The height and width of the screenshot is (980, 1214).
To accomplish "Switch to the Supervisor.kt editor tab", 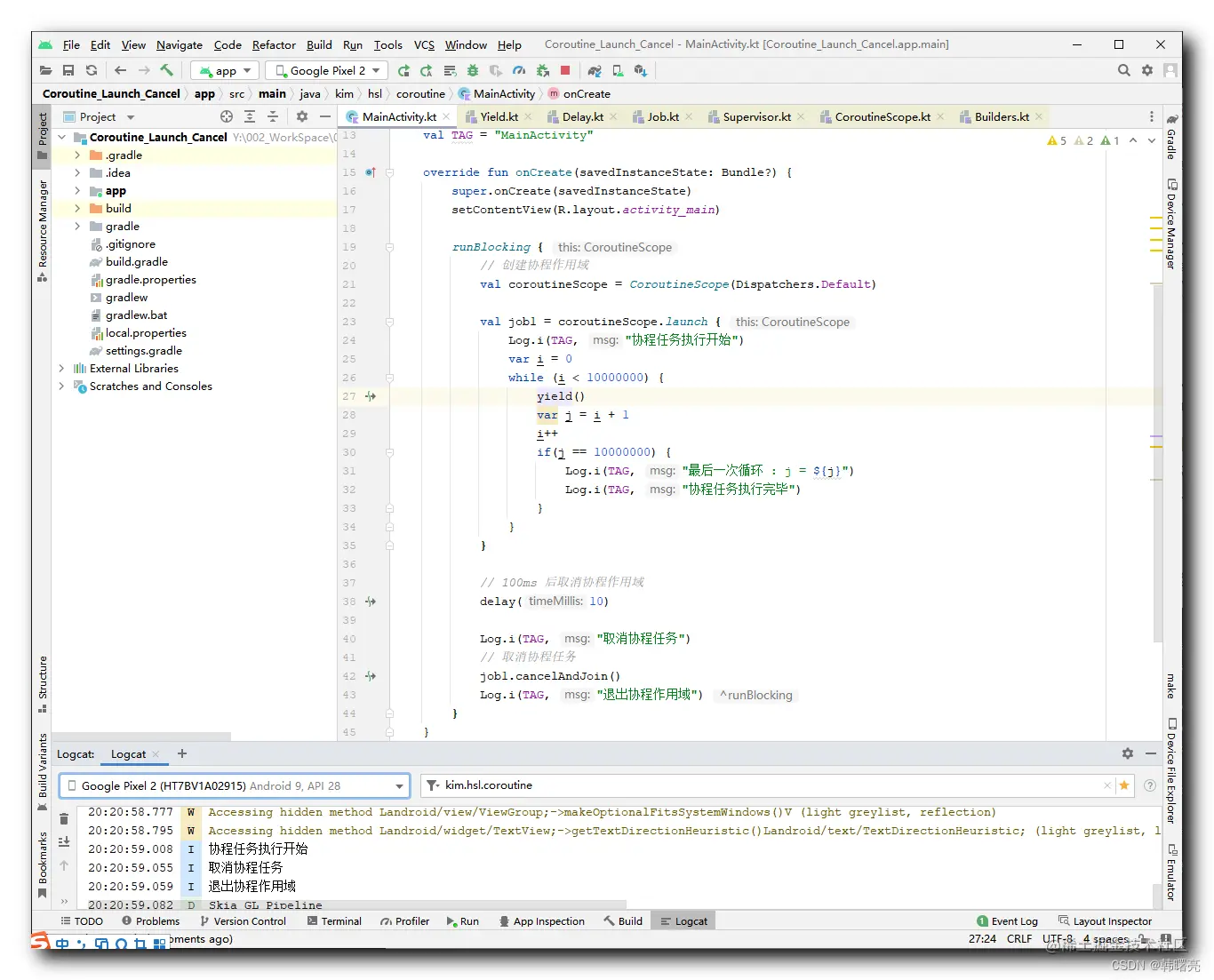I will pyautogui.click(x=757, y=116).
